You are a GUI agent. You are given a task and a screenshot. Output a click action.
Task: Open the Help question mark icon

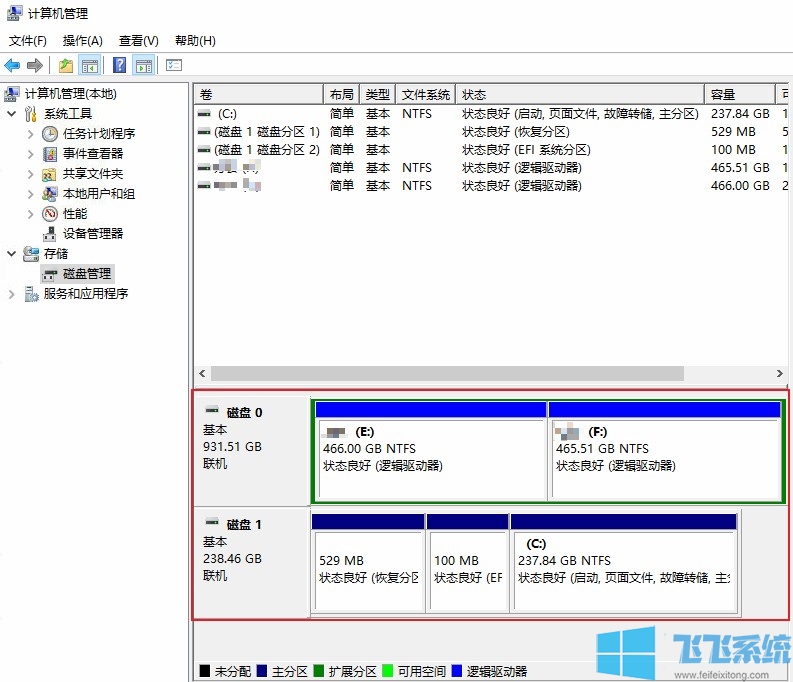pos(119,65)
